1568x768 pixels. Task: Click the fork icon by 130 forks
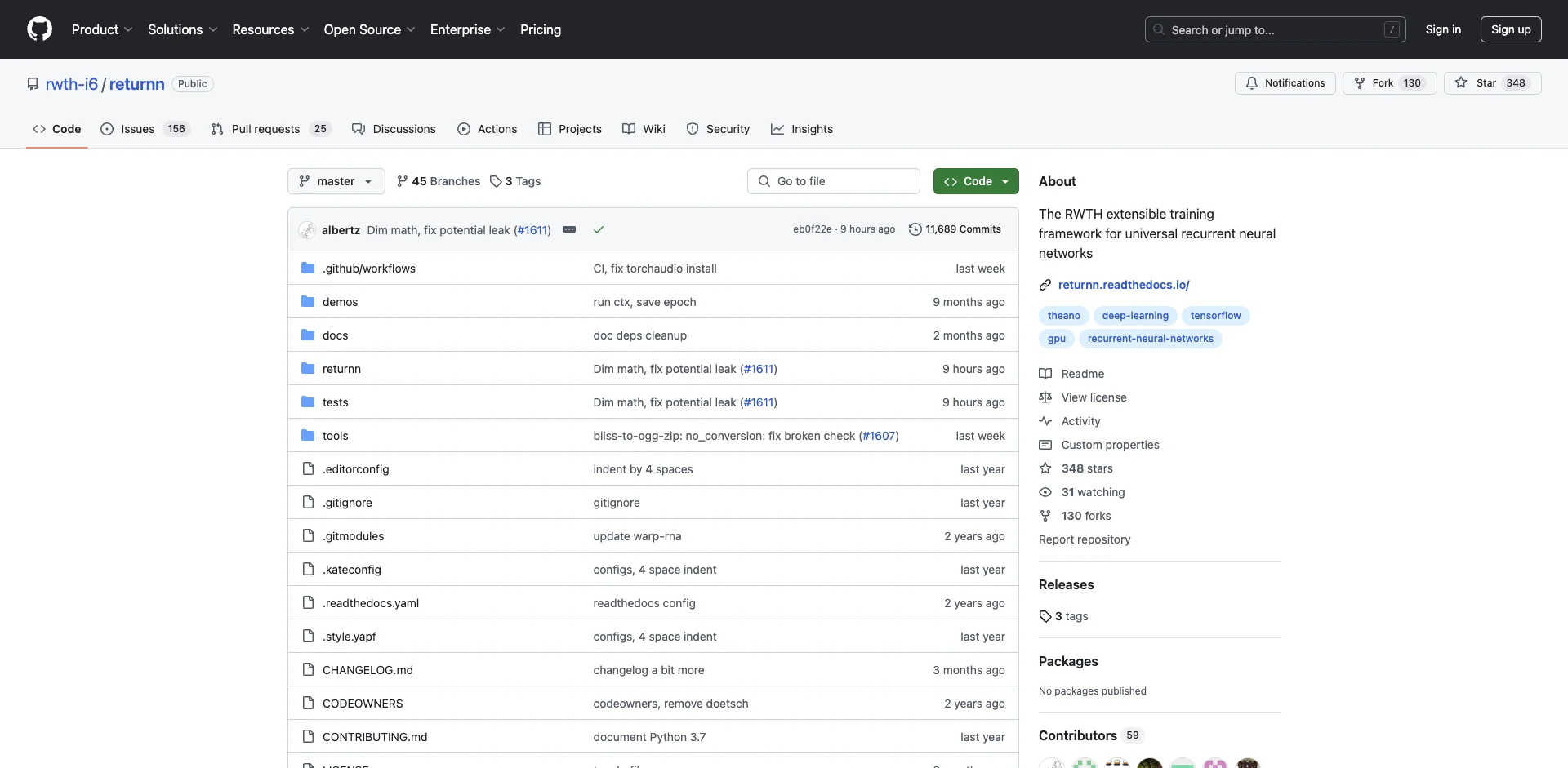1045,516
